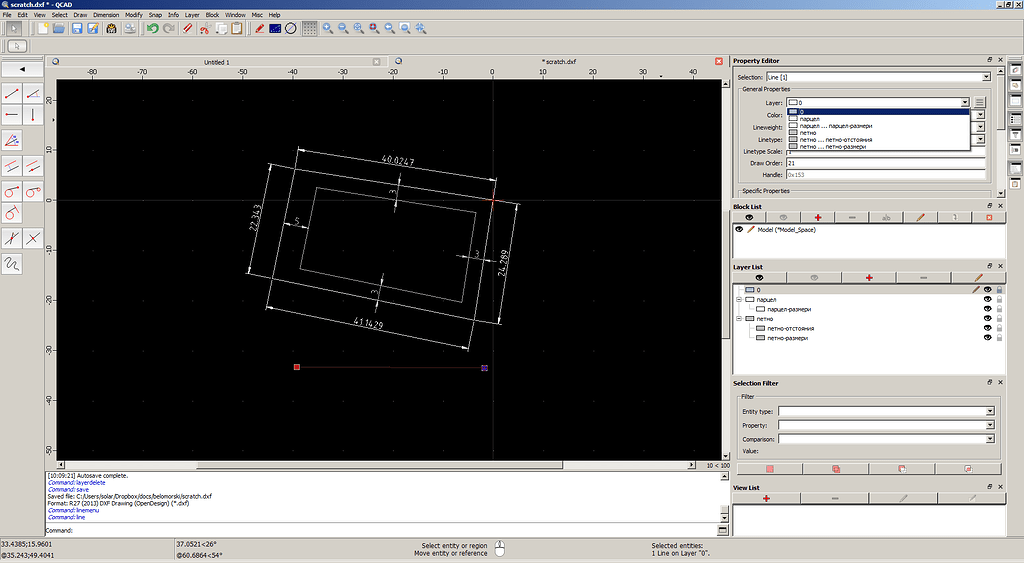
Task: Save drawing with floppy disk icon
Action: pyautogui.click(x=77, y=28)
